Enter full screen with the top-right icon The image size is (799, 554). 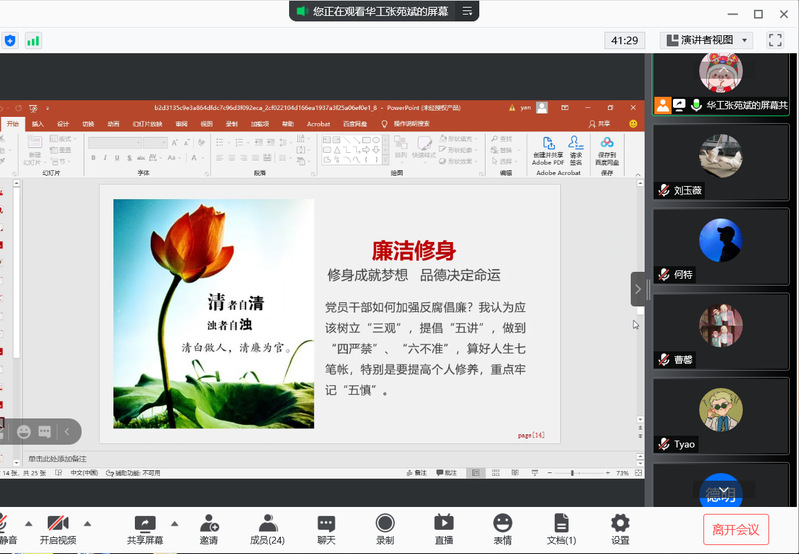775,40
